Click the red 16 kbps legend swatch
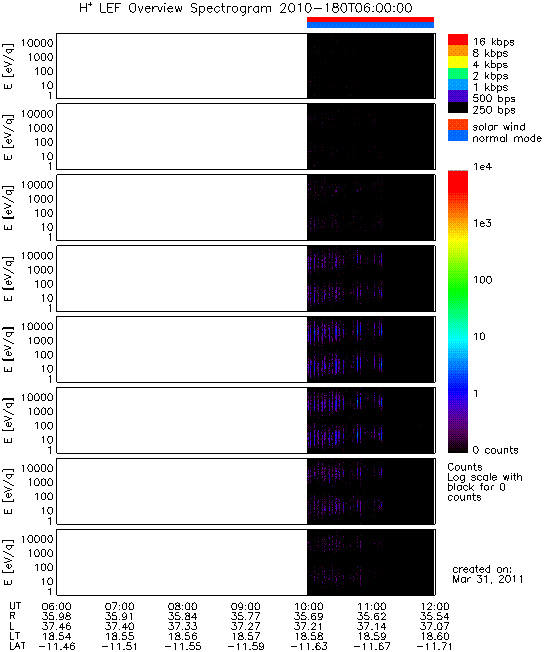The image size is (544, 652). 458,40
